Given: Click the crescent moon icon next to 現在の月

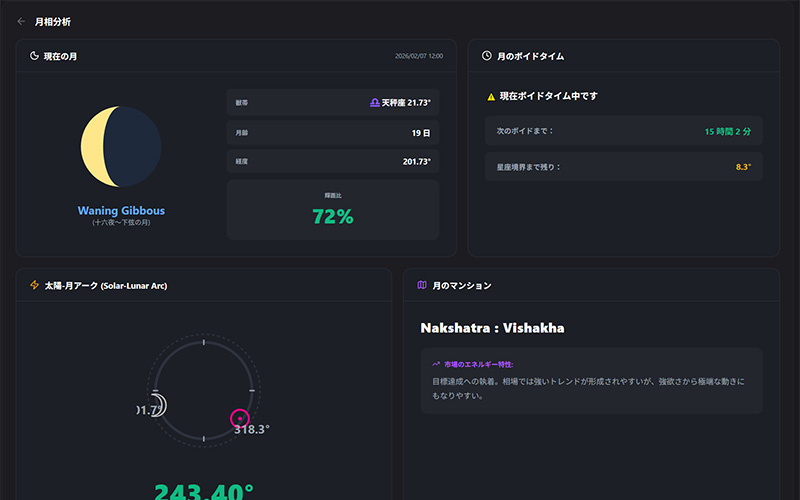Looking at the screenshot, I should (x=34, y=56).
